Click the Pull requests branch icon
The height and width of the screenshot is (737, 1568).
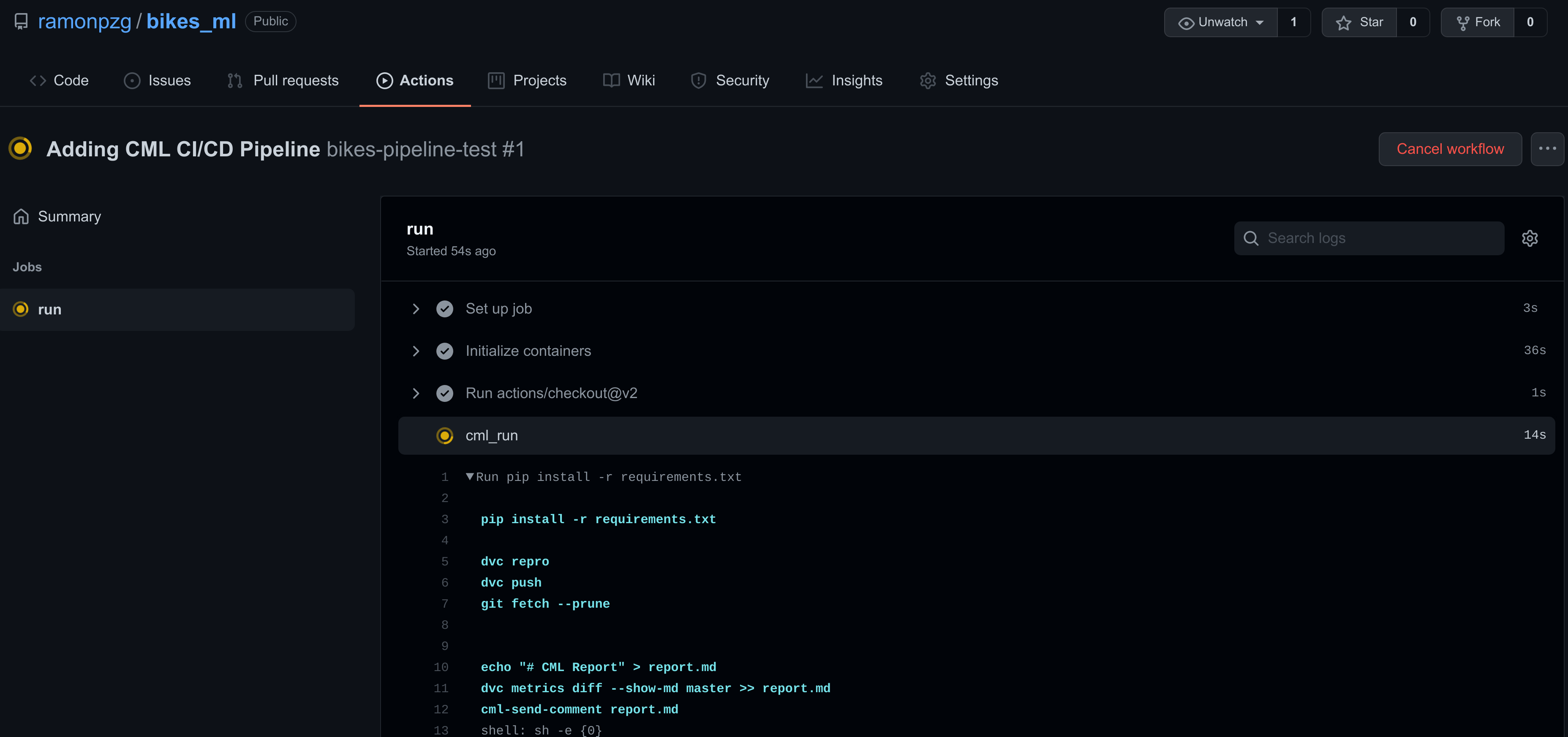point(235,80)
